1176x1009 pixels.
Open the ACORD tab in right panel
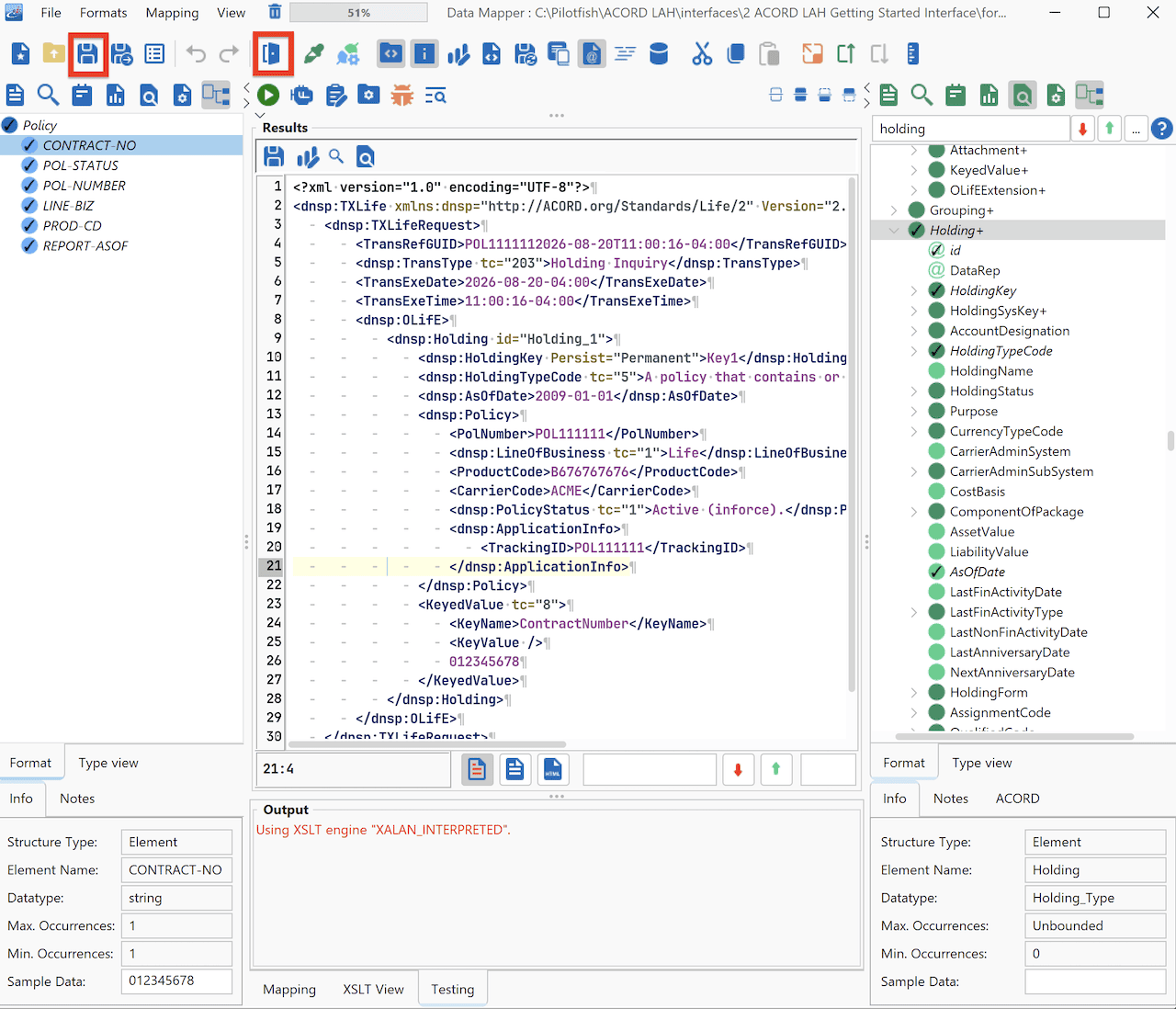coord(1018,799)
